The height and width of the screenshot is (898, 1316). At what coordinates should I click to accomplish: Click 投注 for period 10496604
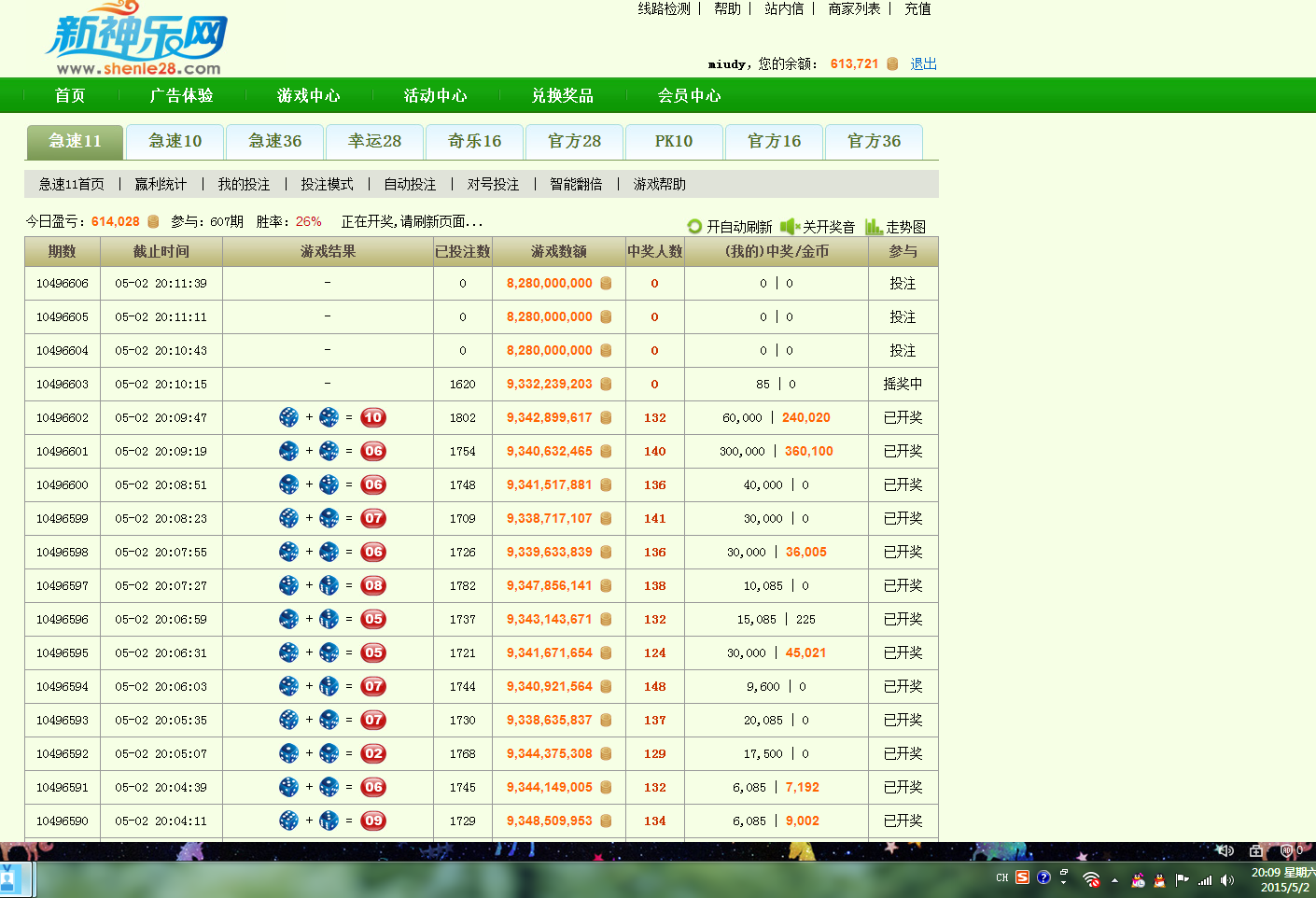(903, 350)
